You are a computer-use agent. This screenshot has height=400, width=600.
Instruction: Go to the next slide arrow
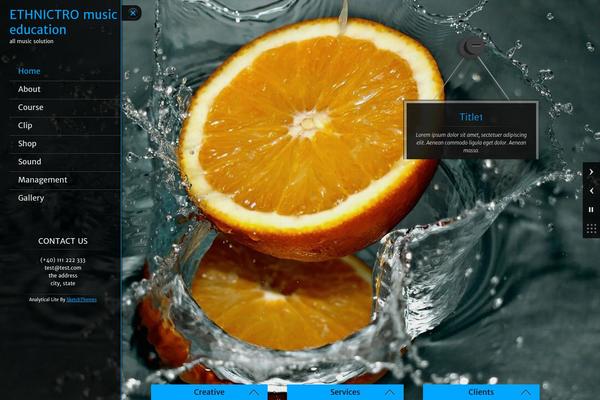click(x=591, y=172)
